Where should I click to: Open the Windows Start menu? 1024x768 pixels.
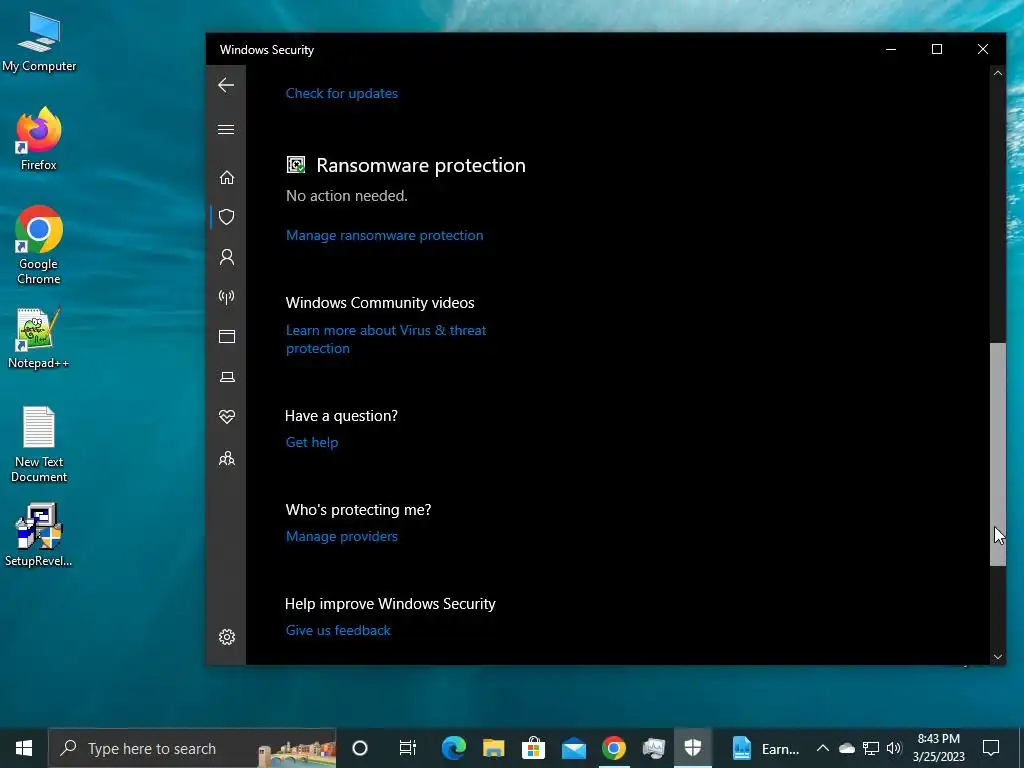(x=24, y=748)
